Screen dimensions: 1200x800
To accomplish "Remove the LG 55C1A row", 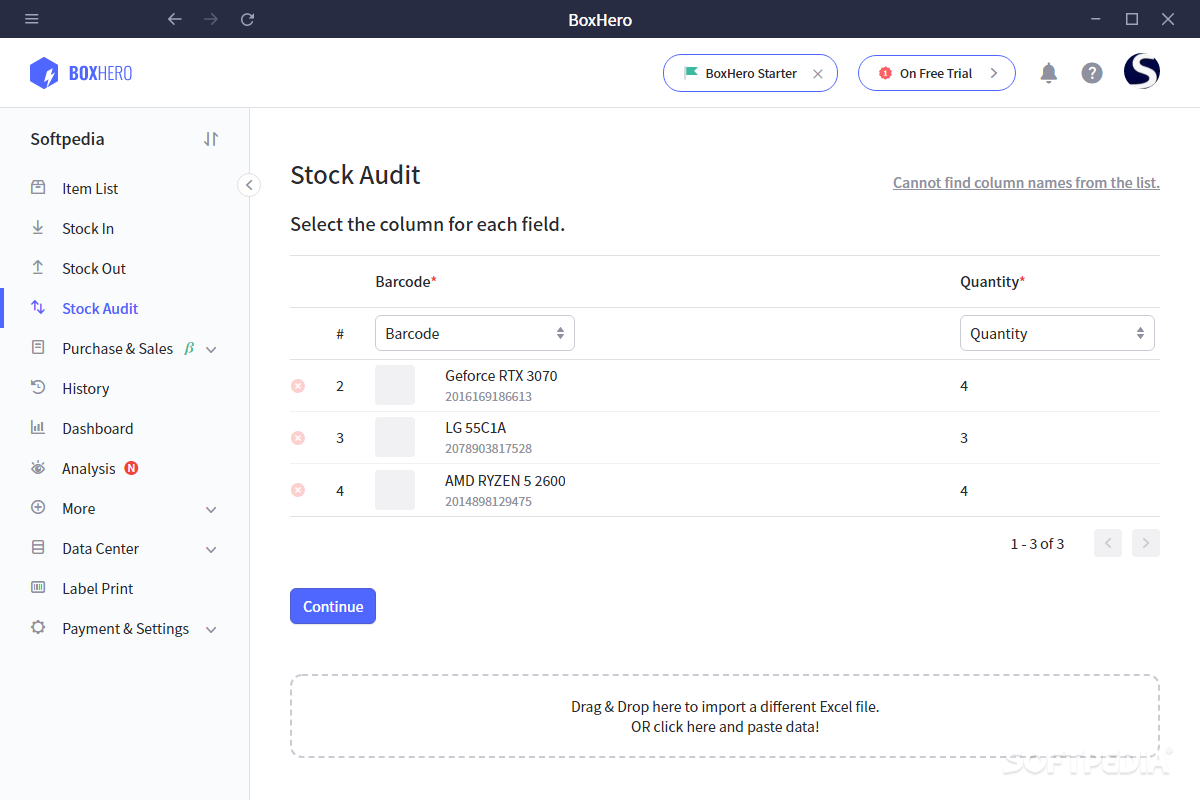I will coord(298,438).
